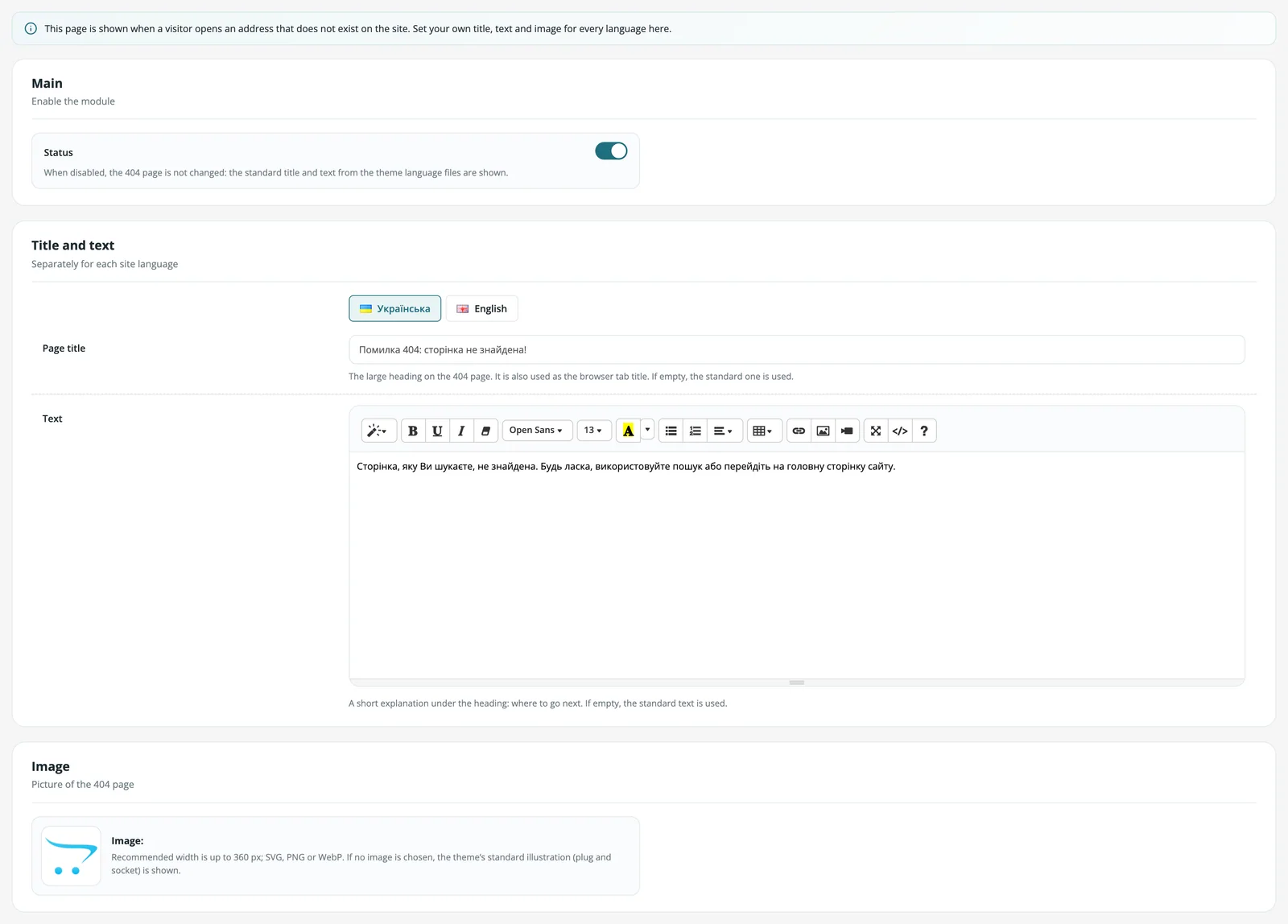Switch to code view in editor

click(x=900, y=431)
